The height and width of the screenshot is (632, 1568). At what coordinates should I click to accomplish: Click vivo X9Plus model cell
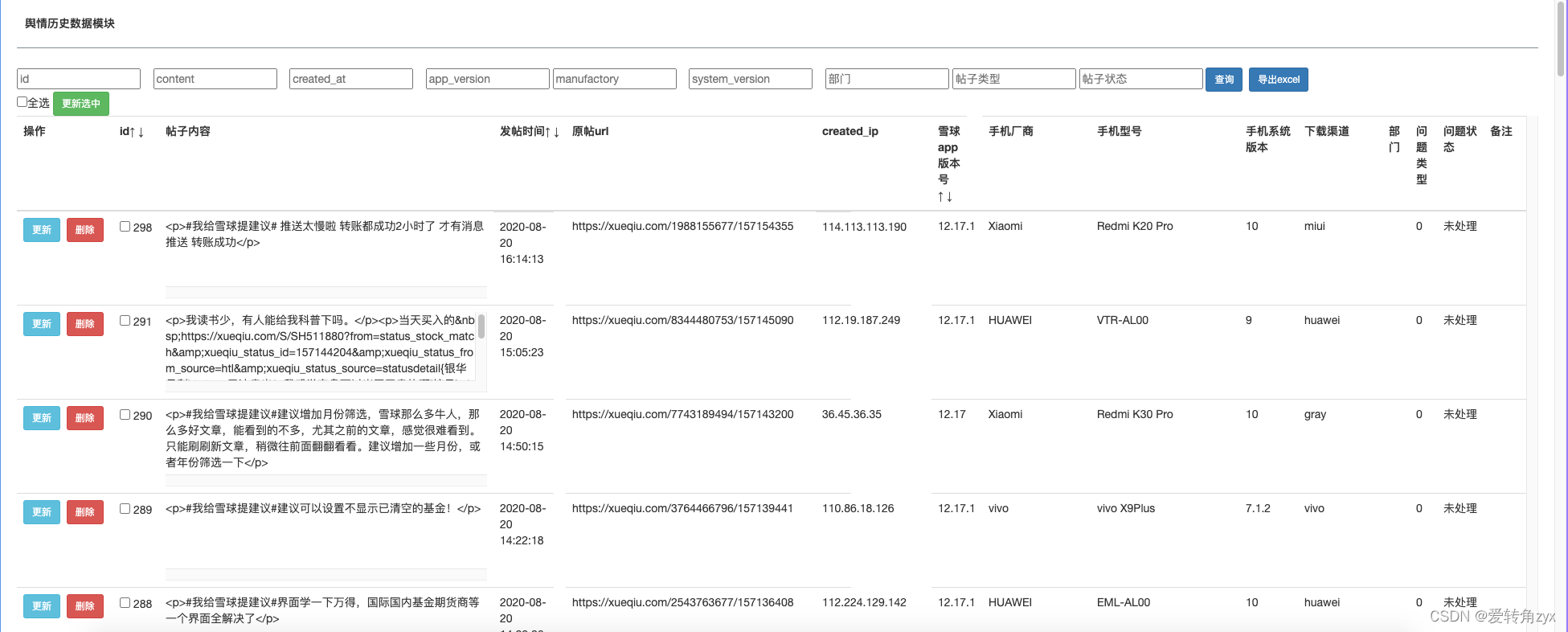point(1126,509)
